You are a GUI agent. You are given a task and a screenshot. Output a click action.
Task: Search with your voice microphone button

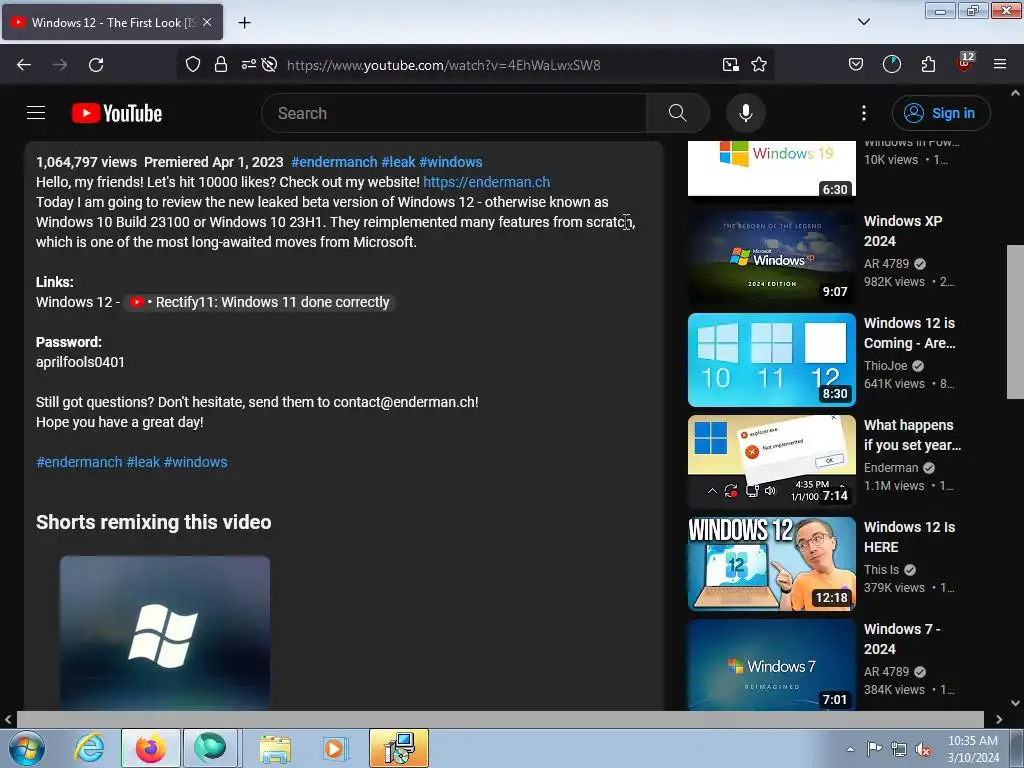click(x=745, y=113)
